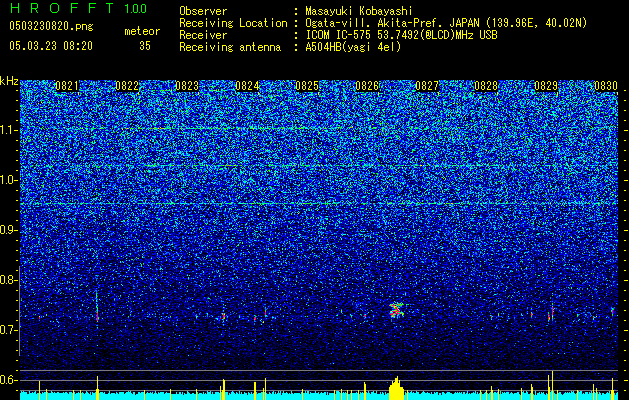Viewport: 629px width, 400px height.
Task: Select the date stamp 05.03.23 08:20
Action: [x=51, y=46]
